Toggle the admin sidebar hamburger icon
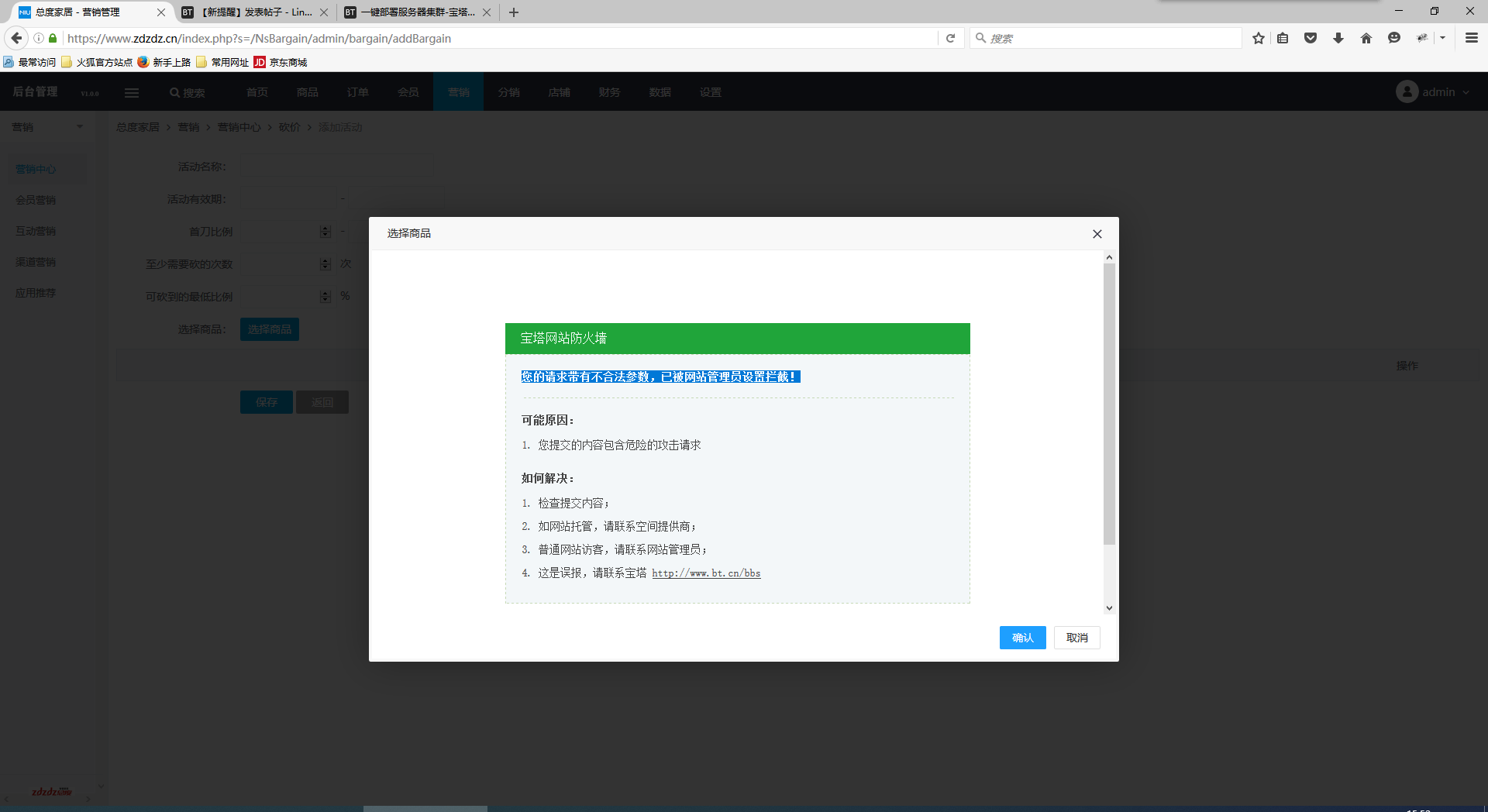The image size is (1488, 812). (132, 93)
